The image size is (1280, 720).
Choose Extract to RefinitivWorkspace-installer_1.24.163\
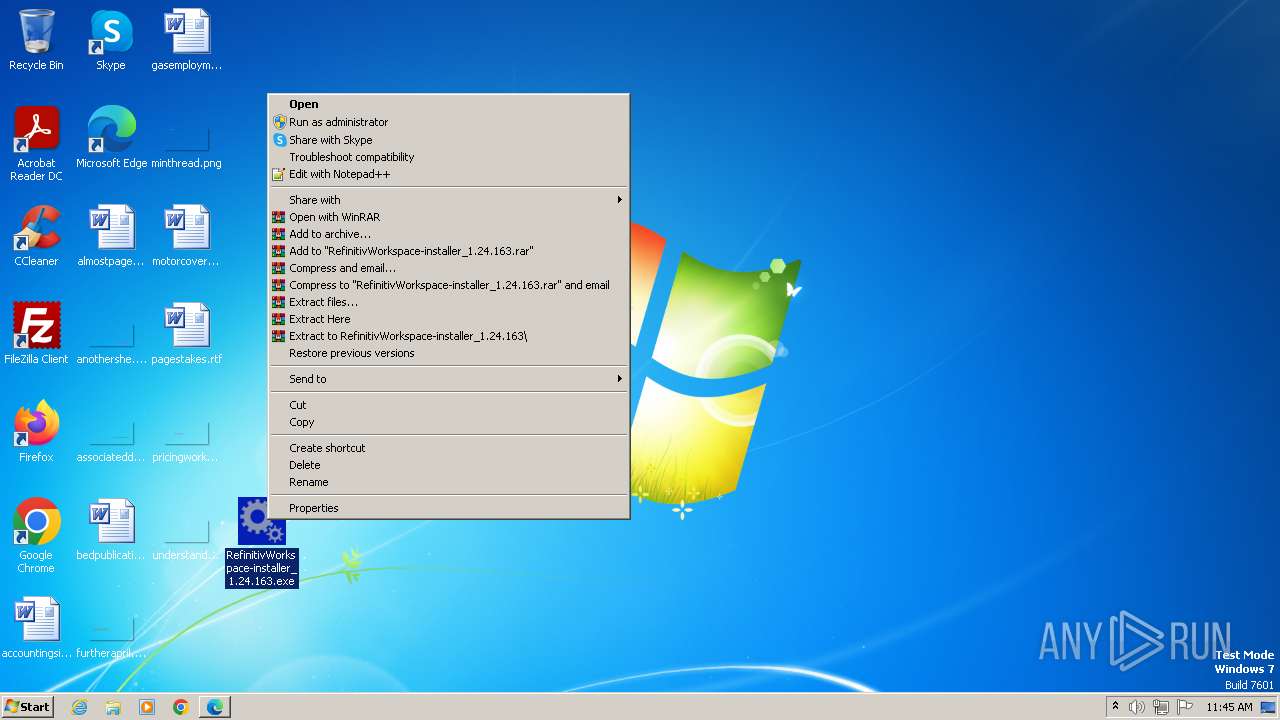[449, 336]
